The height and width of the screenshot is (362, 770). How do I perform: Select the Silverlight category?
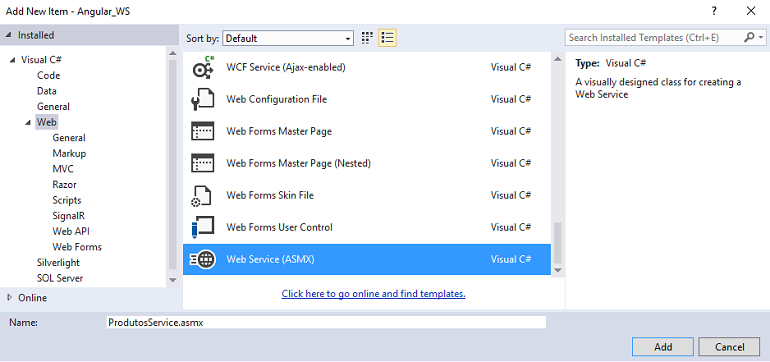coord(58,263)
